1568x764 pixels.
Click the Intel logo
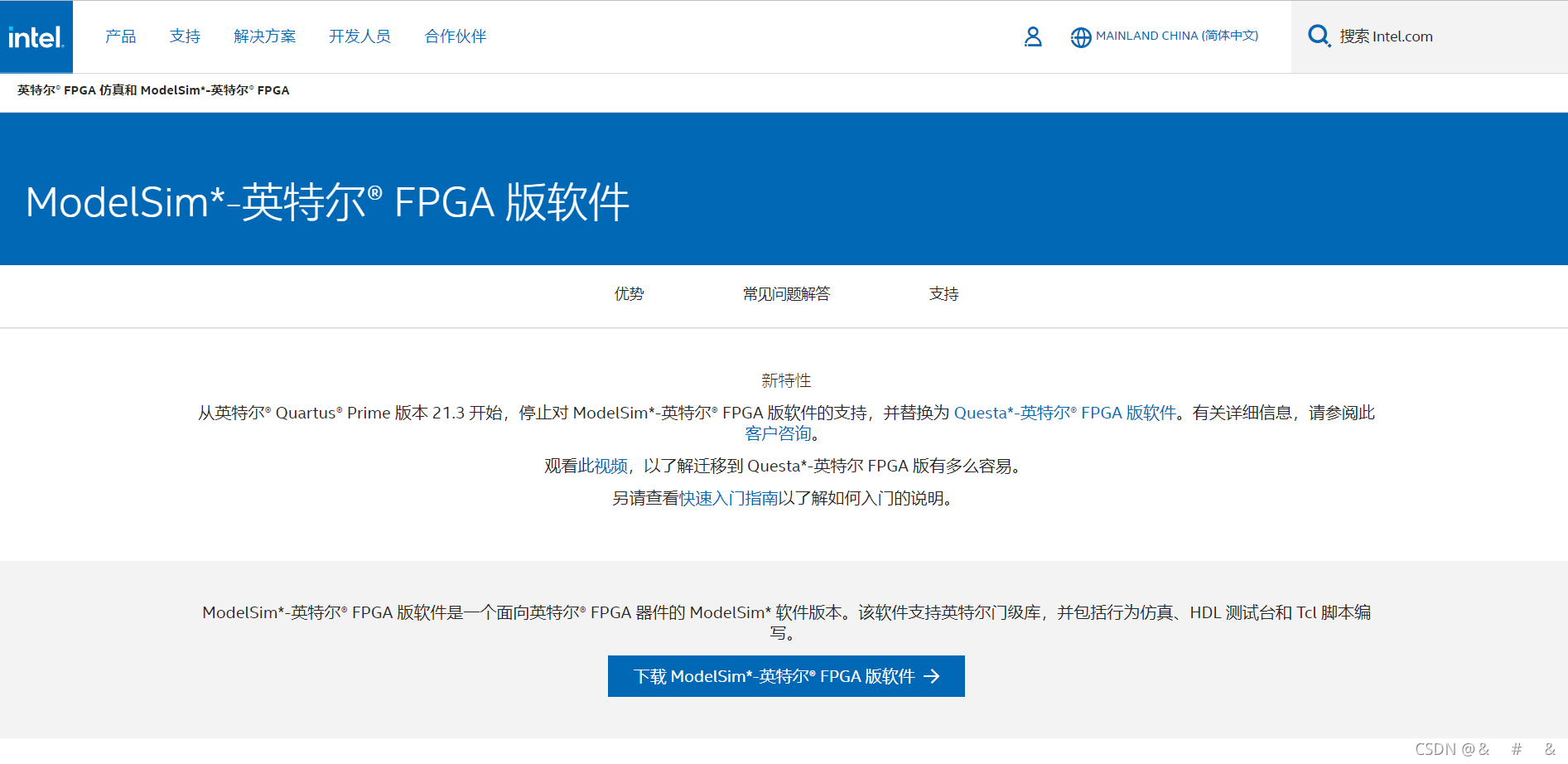click(x=36, y=36)
